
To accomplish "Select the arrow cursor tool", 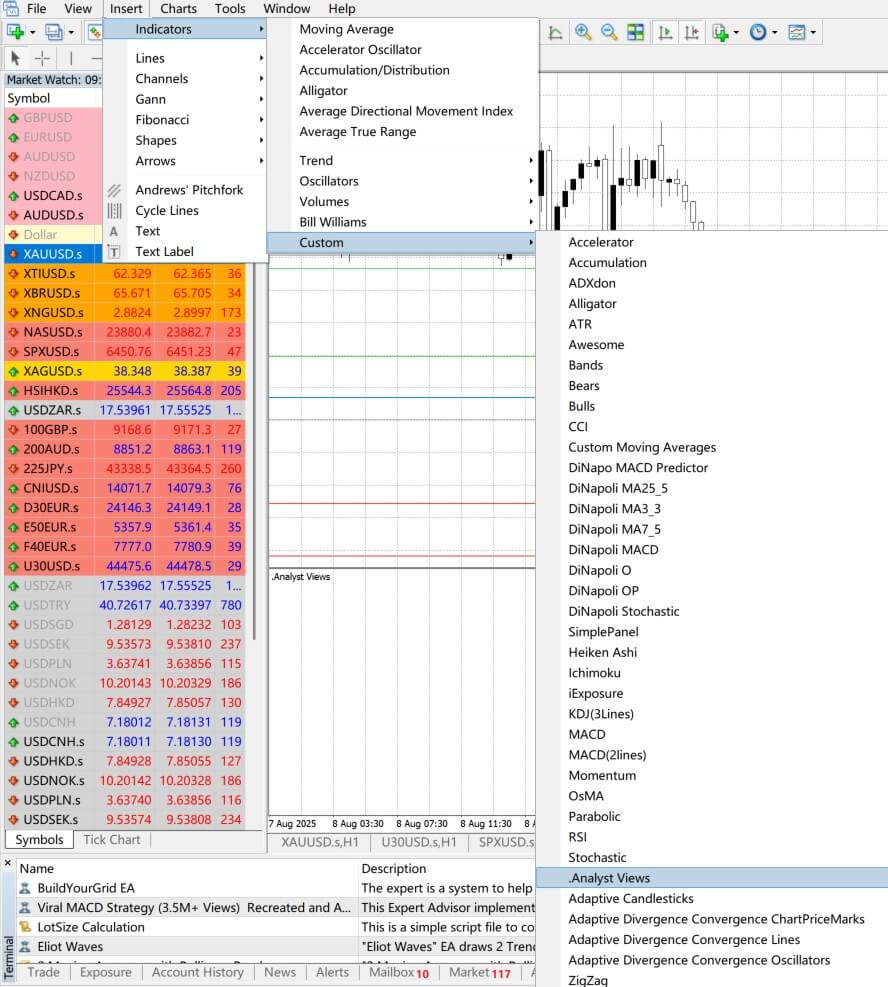I will 16,59.
